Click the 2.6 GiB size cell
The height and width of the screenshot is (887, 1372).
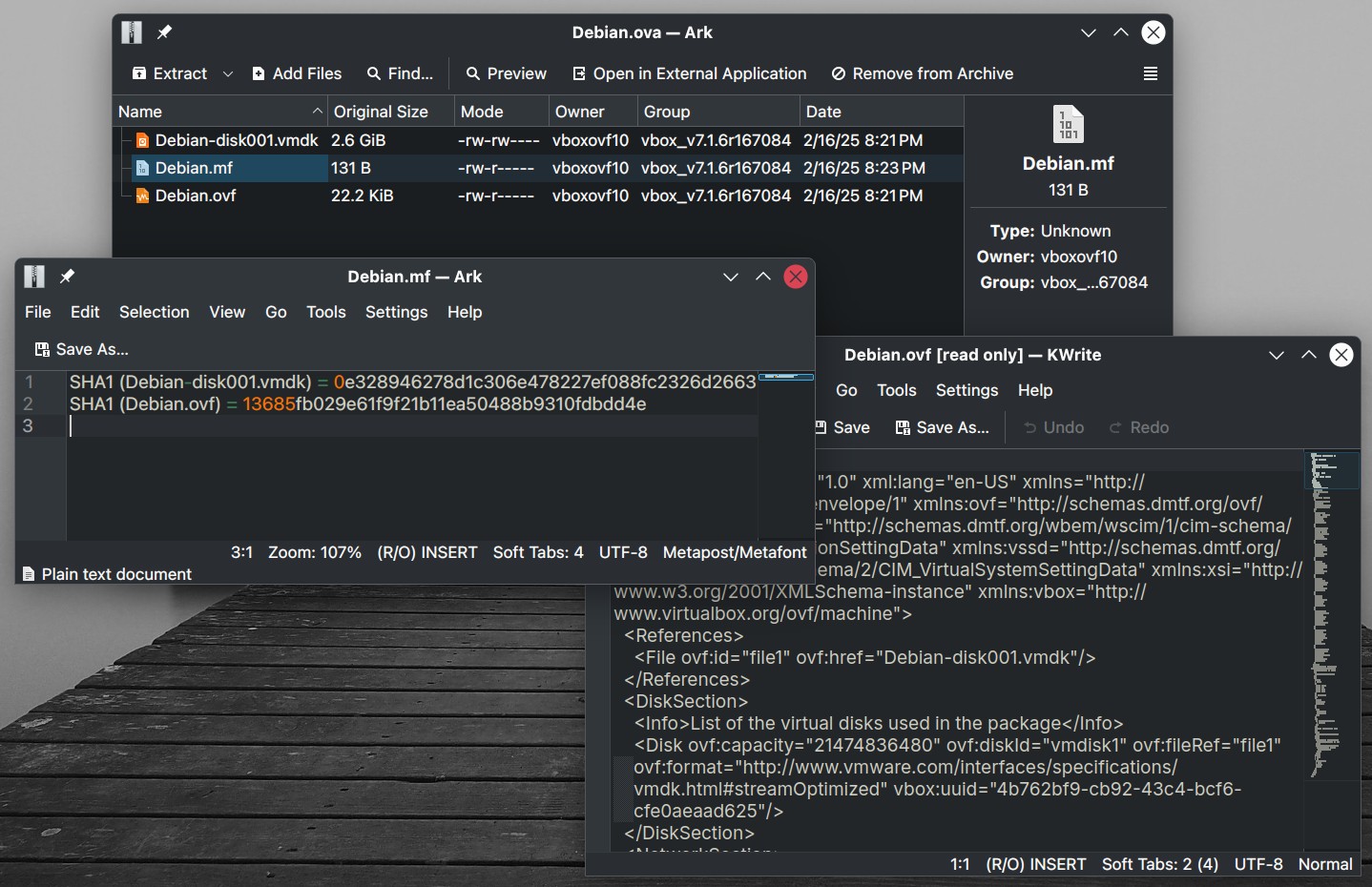358,140
